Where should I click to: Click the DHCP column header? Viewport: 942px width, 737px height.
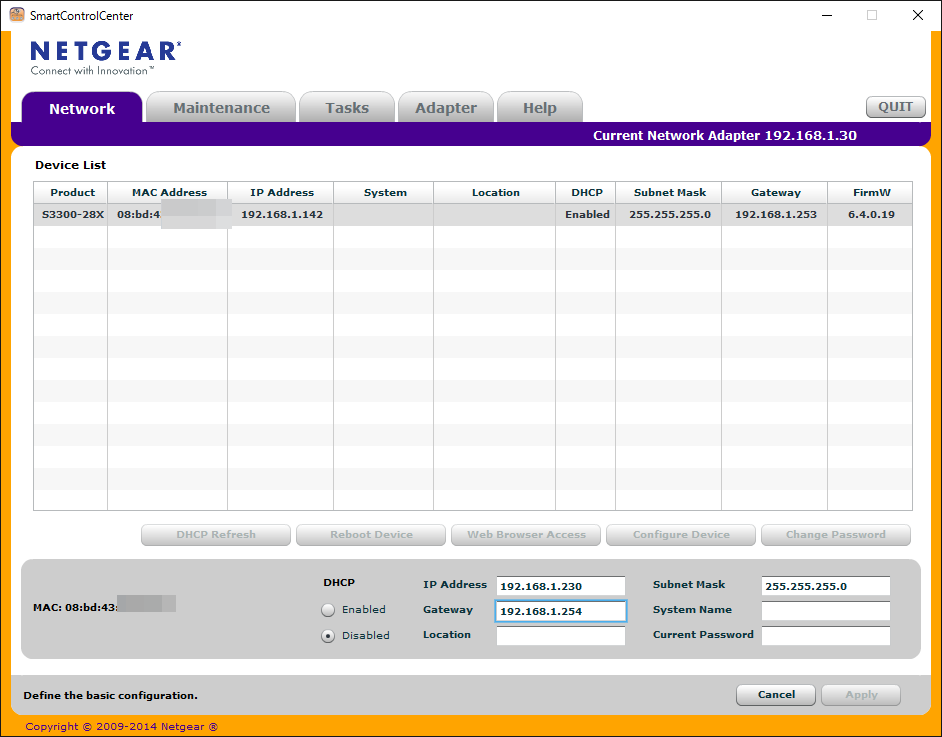(x=587, y=193)
